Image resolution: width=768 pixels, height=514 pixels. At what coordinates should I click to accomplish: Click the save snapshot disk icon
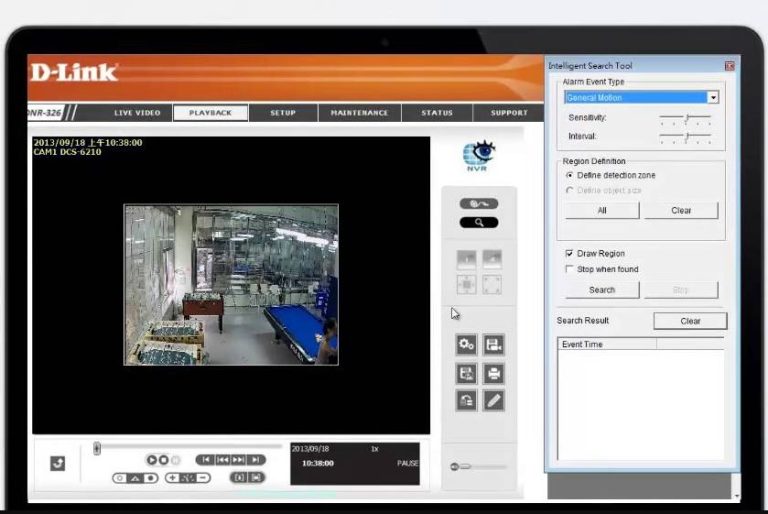[466, 373]
